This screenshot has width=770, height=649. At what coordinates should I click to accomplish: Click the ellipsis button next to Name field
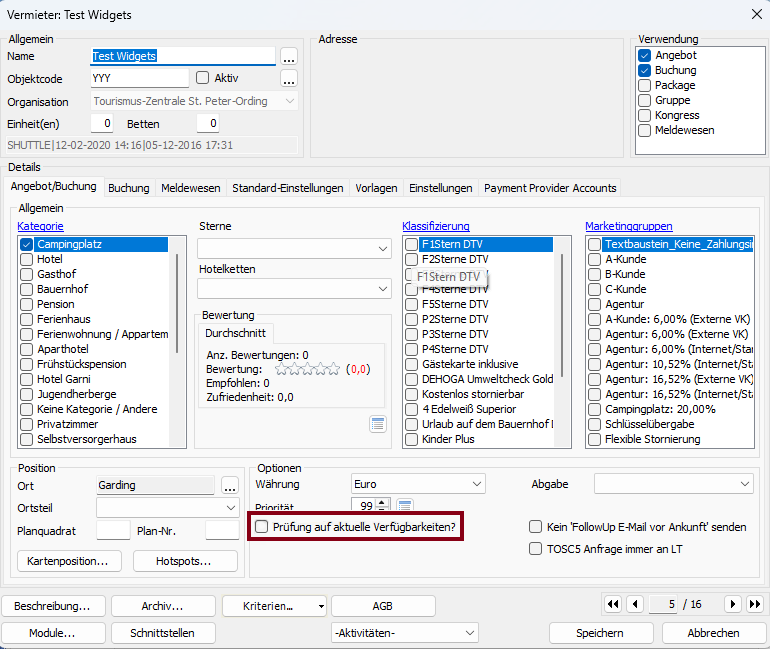289,57
